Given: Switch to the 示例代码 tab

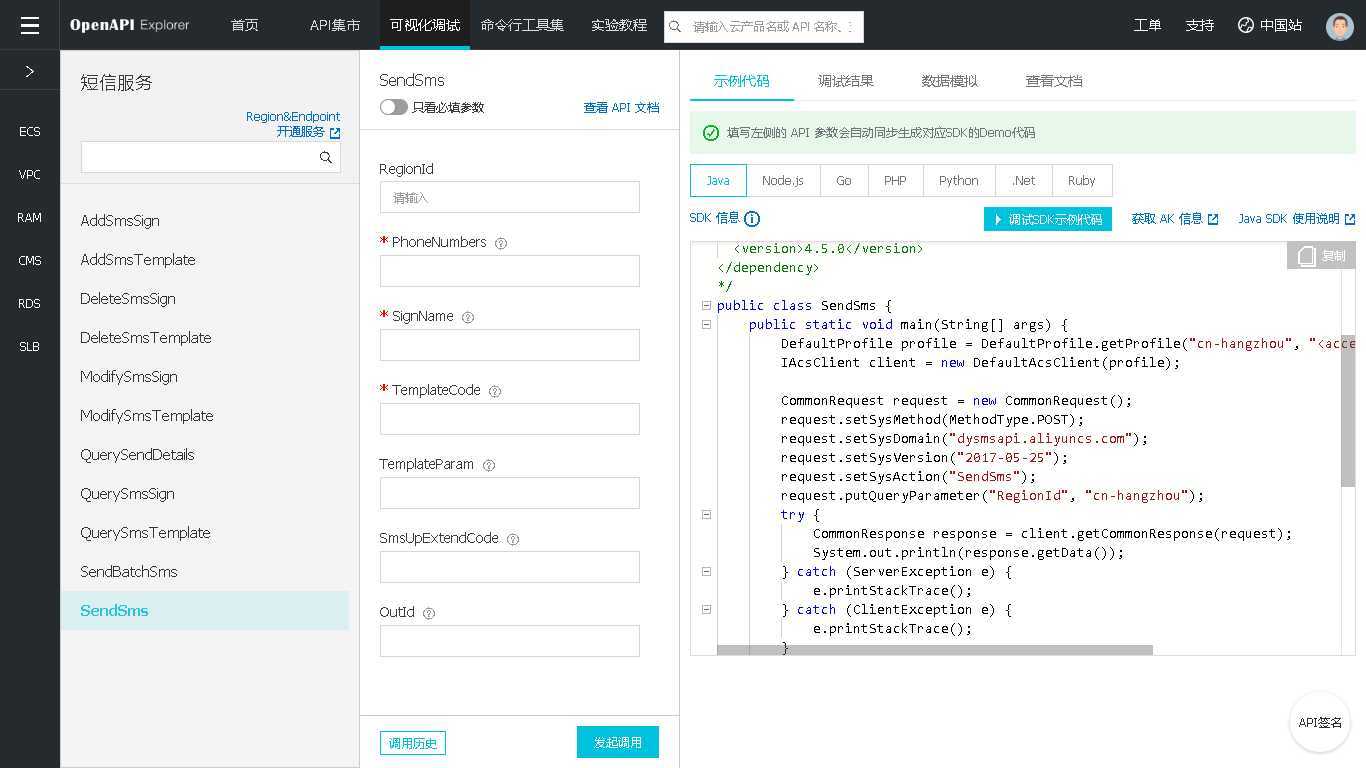Looking at the screenshot, I should [x=742, y=81].
